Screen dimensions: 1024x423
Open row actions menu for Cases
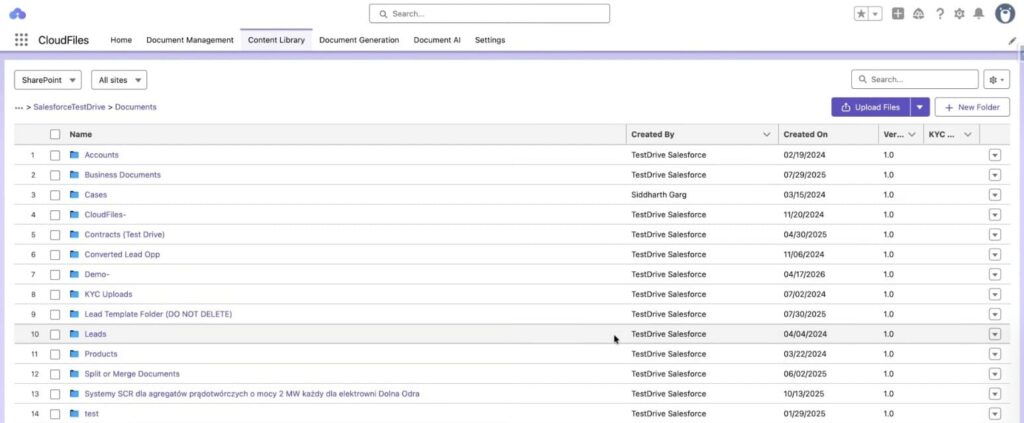click(x=995, y=195)
